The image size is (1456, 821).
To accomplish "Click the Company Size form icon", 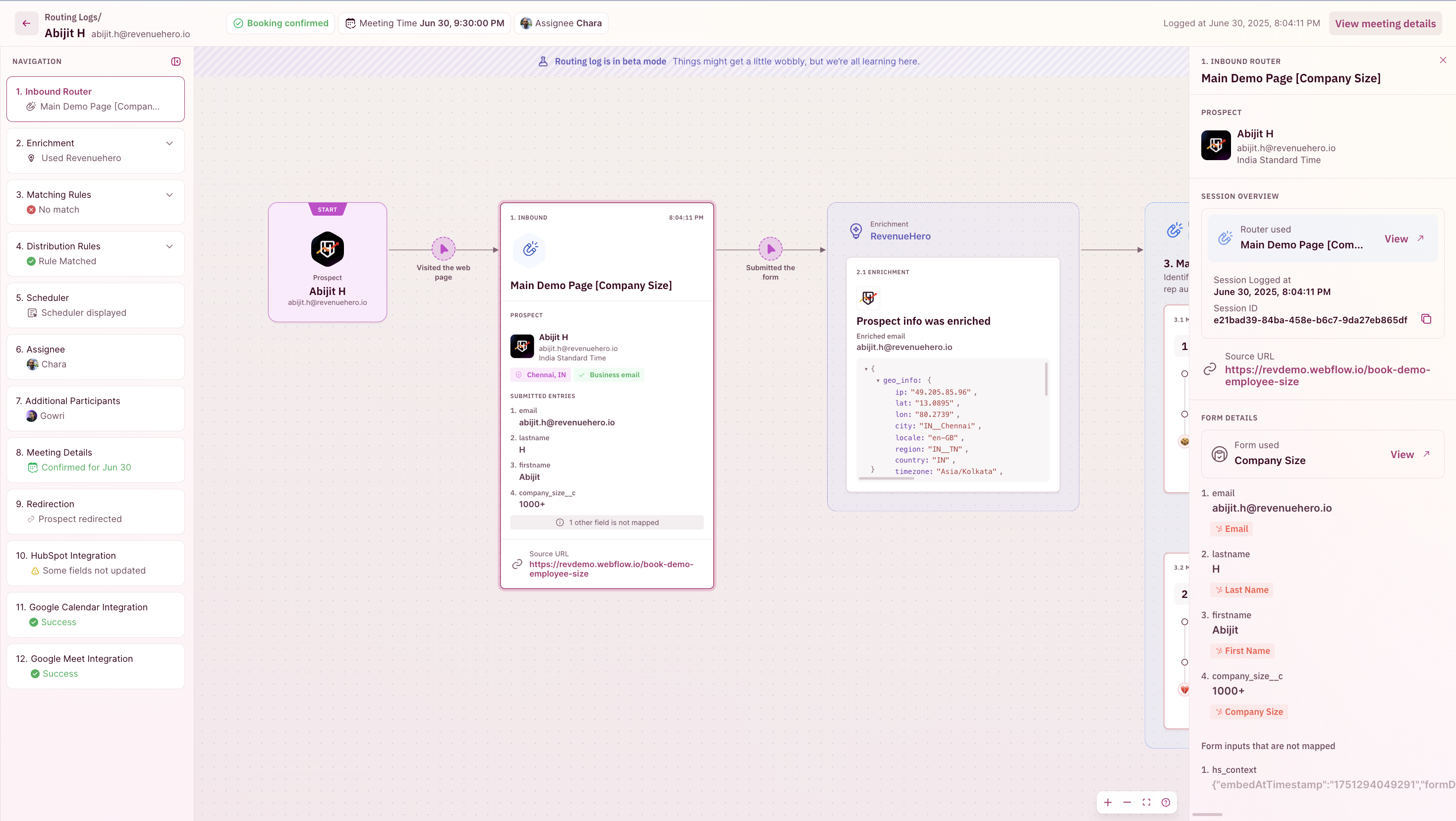I will click(1219, 454).
